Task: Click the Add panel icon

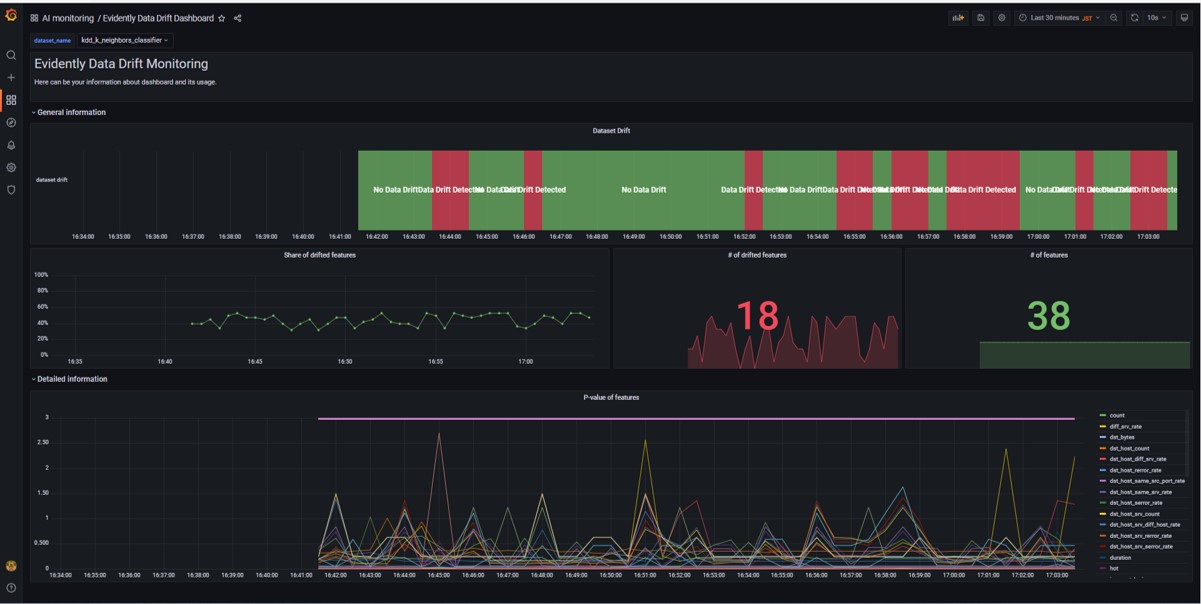Action: pyautogui.click(x=958, y=18)
